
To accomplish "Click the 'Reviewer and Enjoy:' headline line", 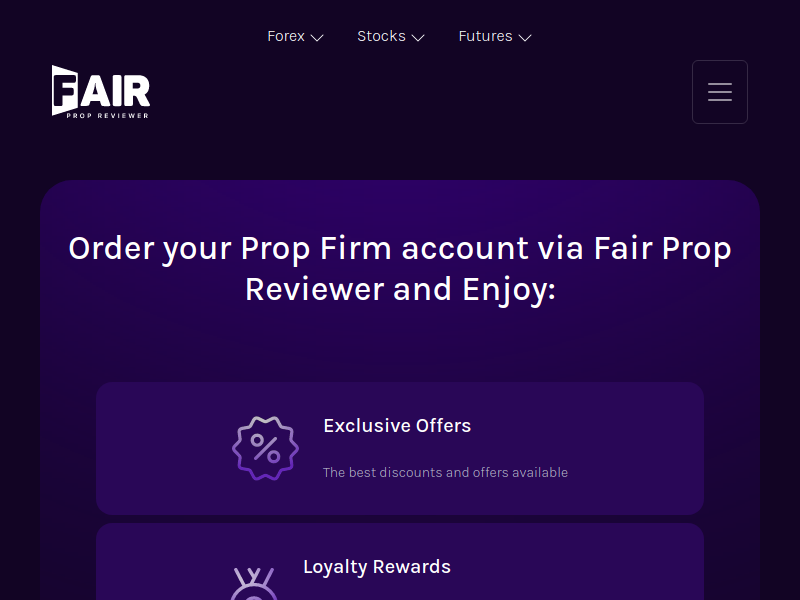I will tap(400, 289).
